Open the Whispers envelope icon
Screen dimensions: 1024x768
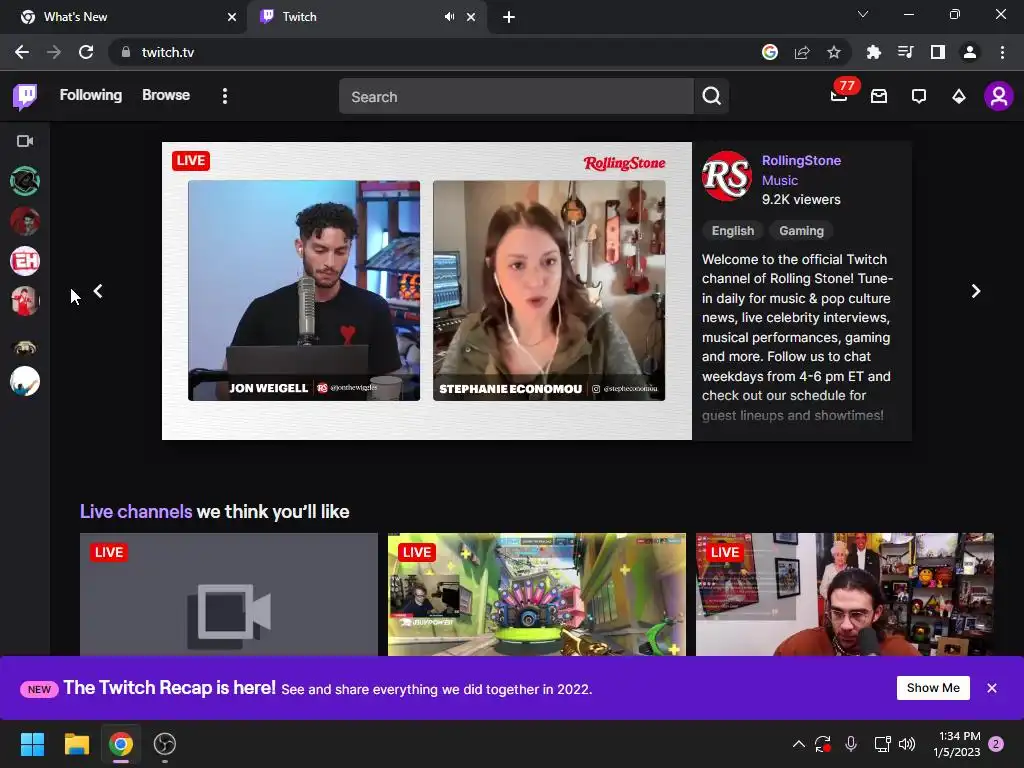[x=879, y=97]
